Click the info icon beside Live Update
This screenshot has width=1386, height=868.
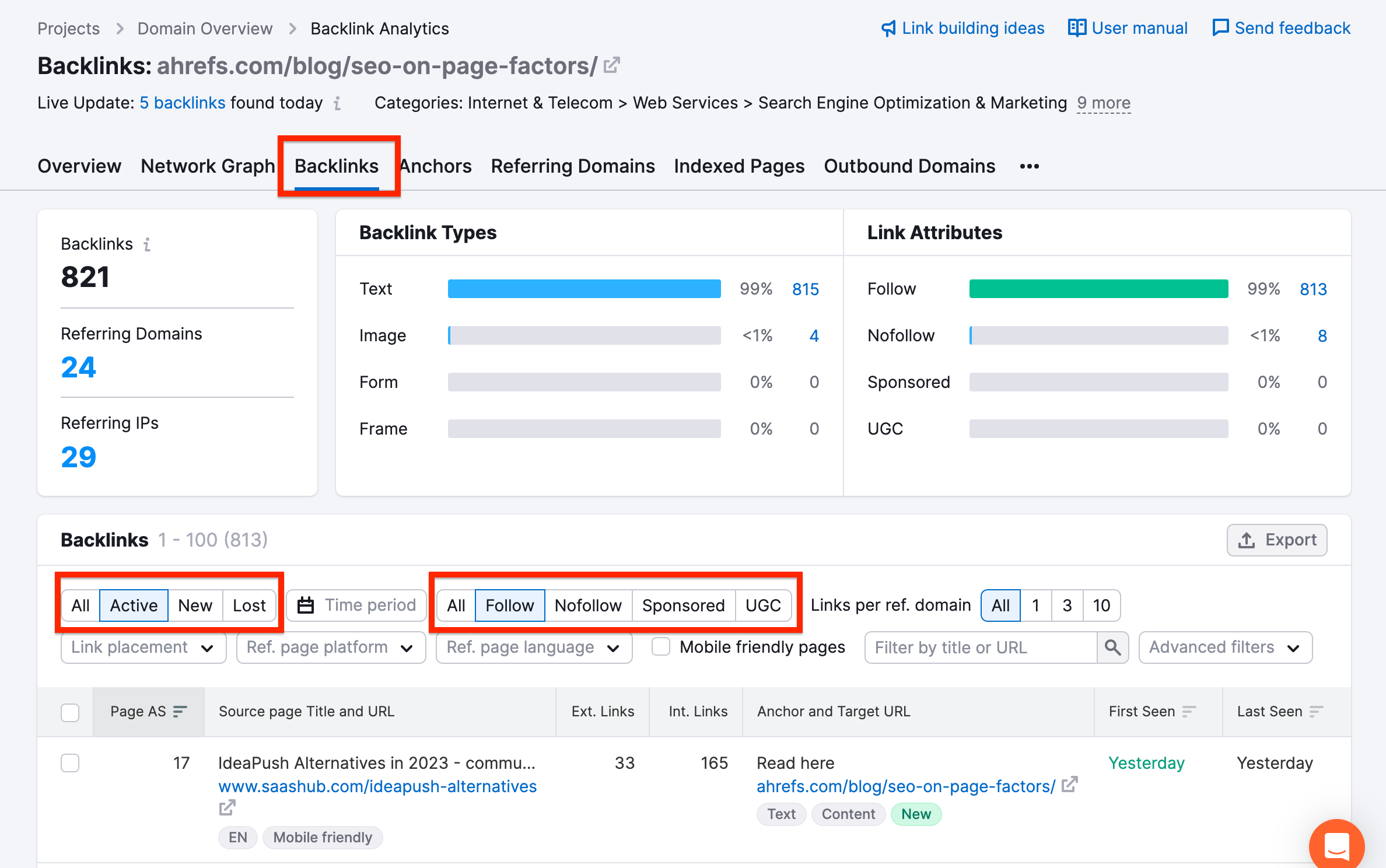[x=337, y=103]
